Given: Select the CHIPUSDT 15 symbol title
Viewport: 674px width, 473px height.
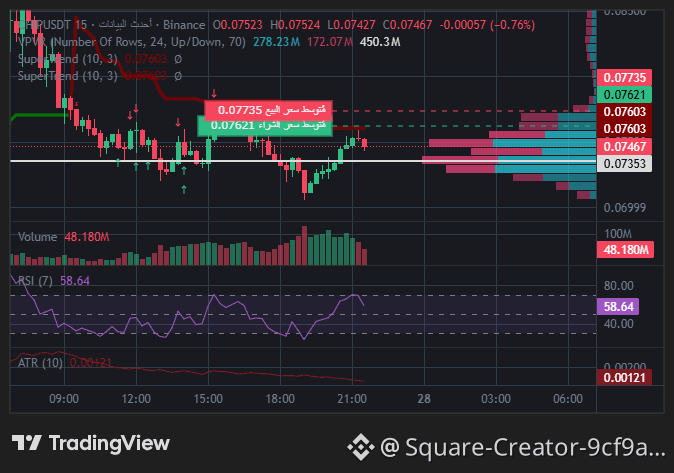Looking at the screenshot, I should coord(51,25).
